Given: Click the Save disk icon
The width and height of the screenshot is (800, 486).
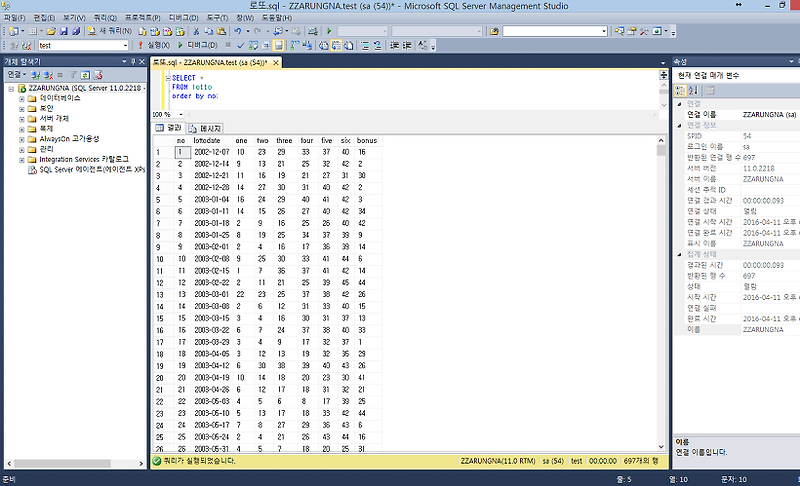Looking at the screenshot, I should tap(63, 31).
